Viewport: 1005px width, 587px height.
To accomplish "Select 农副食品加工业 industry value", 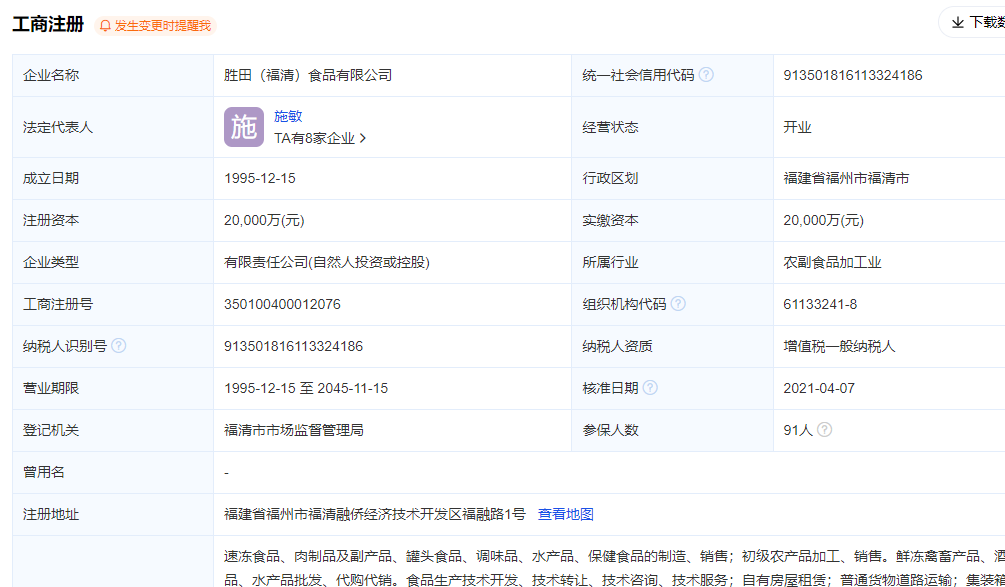I will click(x=833, y=262).
